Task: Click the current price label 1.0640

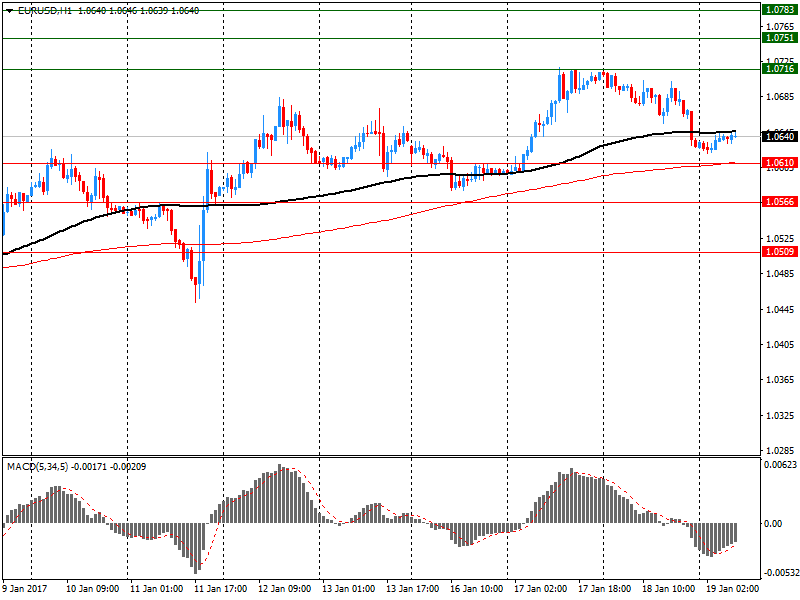Action: (x=780, y=136)
